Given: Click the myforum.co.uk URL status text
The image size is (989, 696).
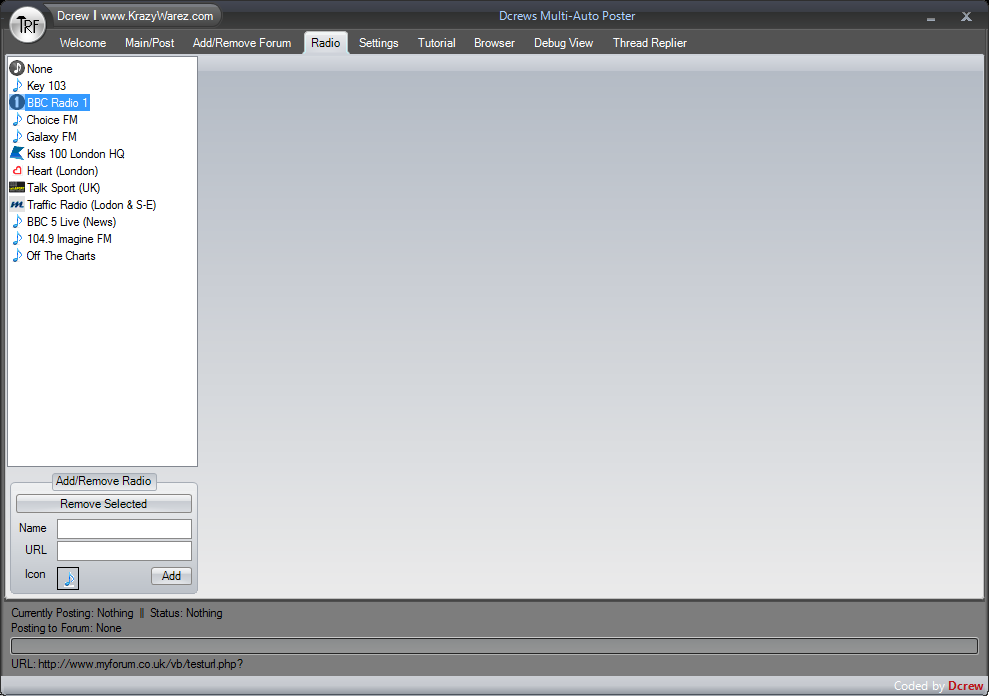Looking at the screenshot, I should [x=127, y=664].
